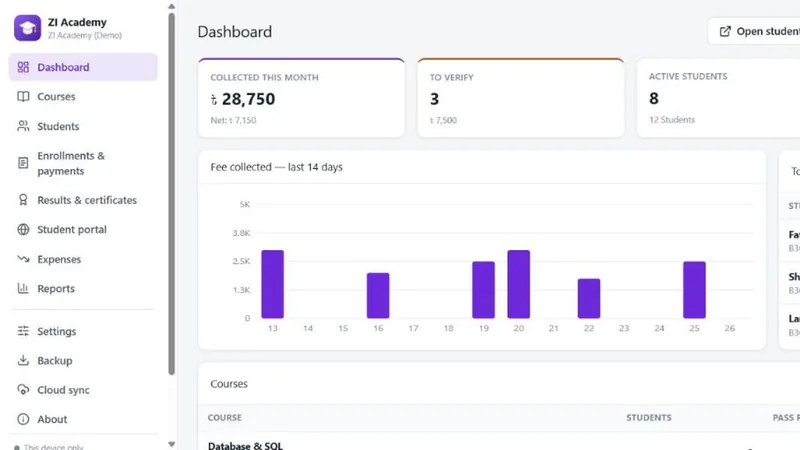800x450 pixels.
Task: Click the Dashboard grid icon
Action: click(23, 67)
